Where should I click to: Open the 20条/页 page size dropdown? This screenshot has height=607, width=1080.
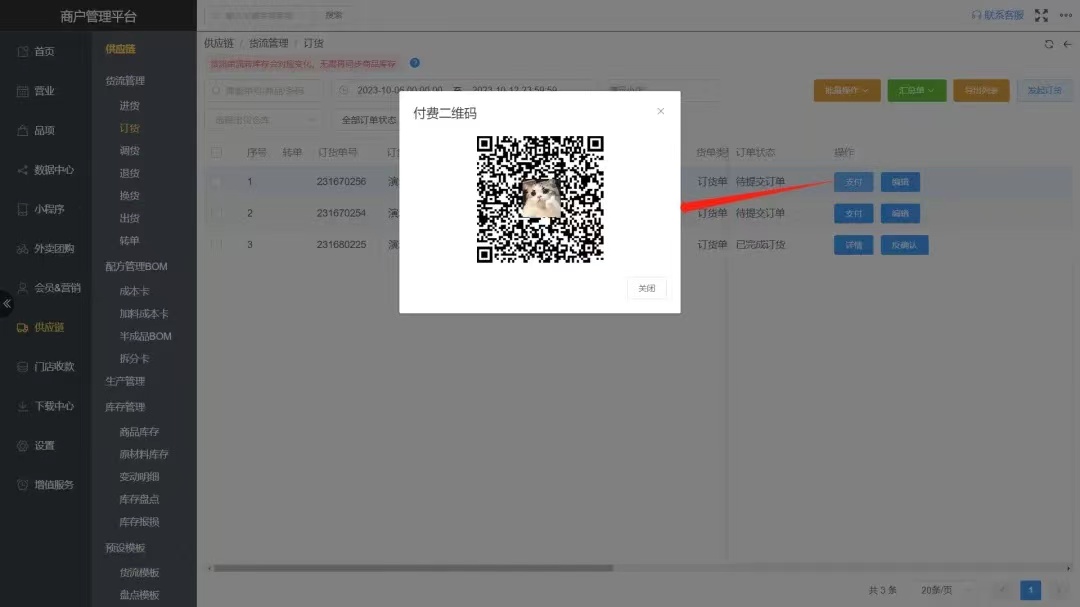(x=946, y=590)
